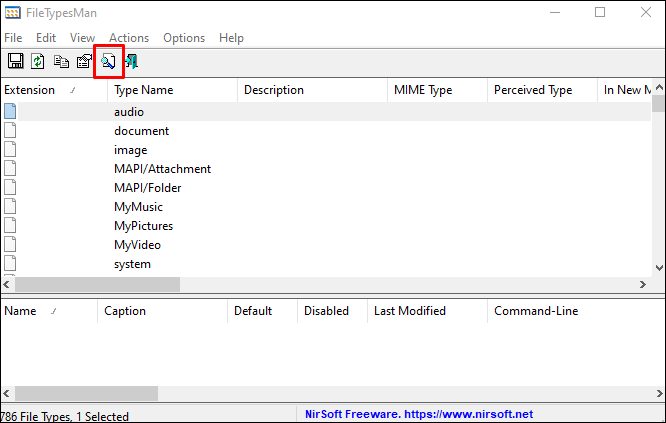Image resolution: width=666 pixels, height=423 pixels.
Task: Maximize the FileTypesMan window
Action: click(x=600, y=12)
